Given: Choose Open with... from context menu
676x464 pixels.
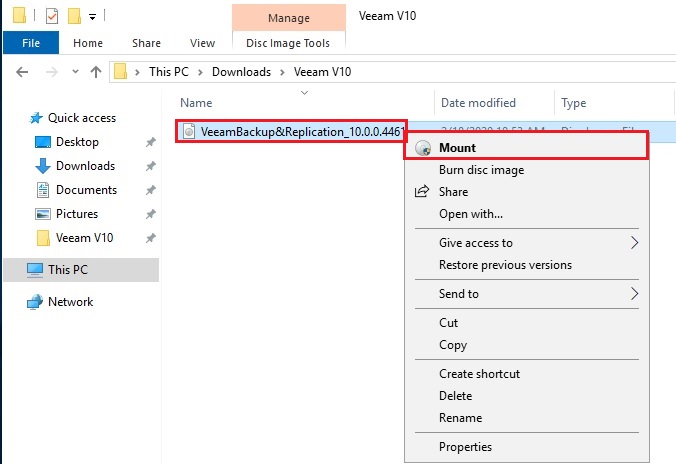Looking at the screenshot, I should pos(471,214).
